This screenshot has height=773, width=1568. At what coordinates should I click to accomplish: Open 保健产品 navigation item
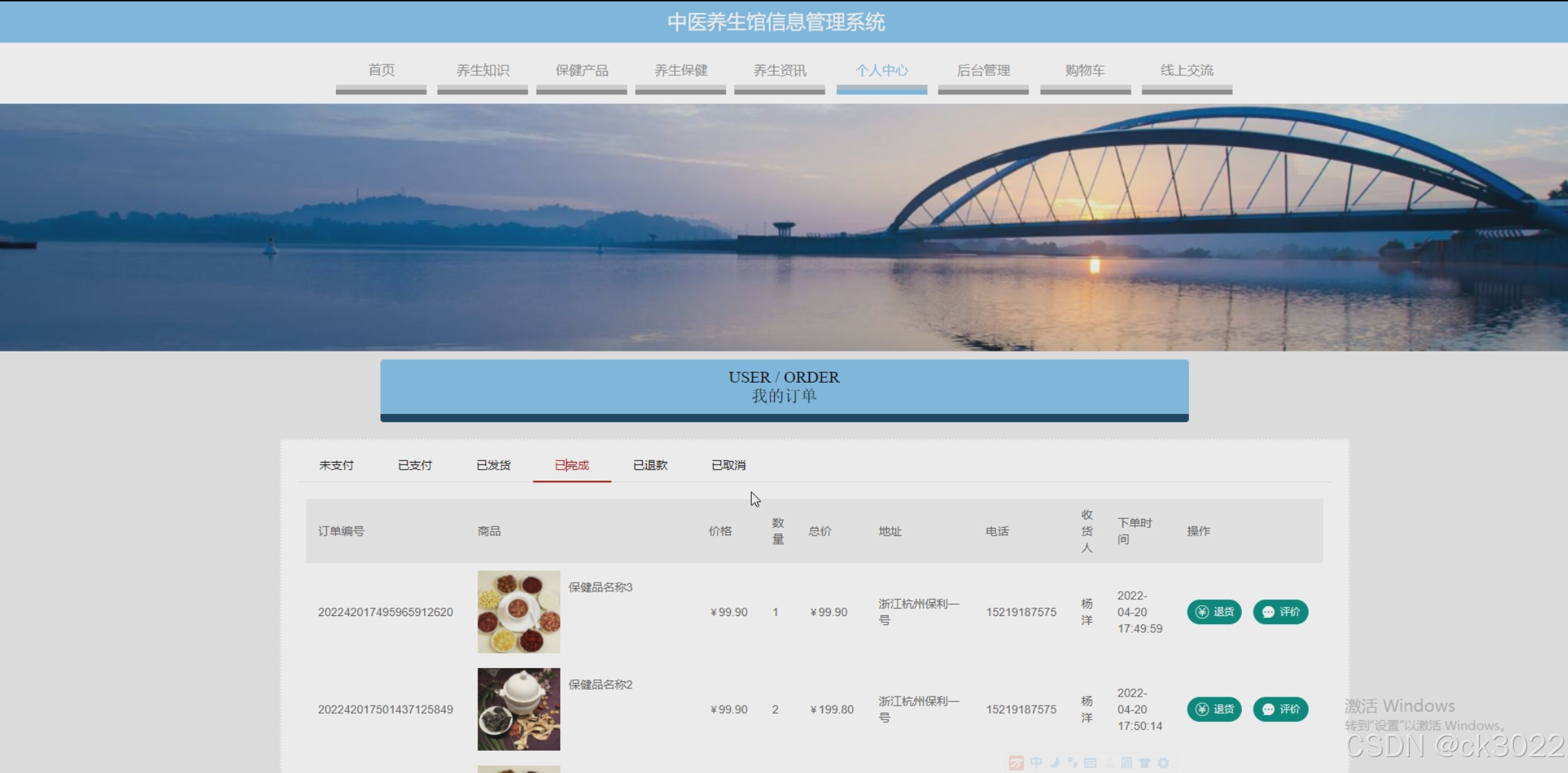(582, 71)
